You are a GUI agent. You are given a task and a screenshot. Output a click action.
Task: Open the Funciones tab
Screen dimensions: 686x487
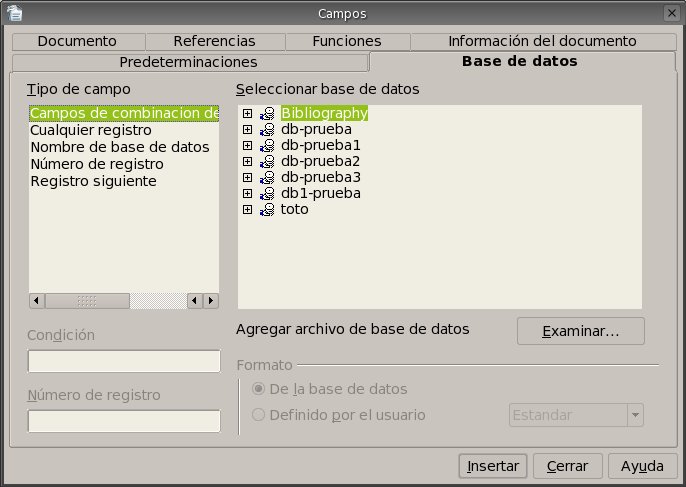pos(346,41)
